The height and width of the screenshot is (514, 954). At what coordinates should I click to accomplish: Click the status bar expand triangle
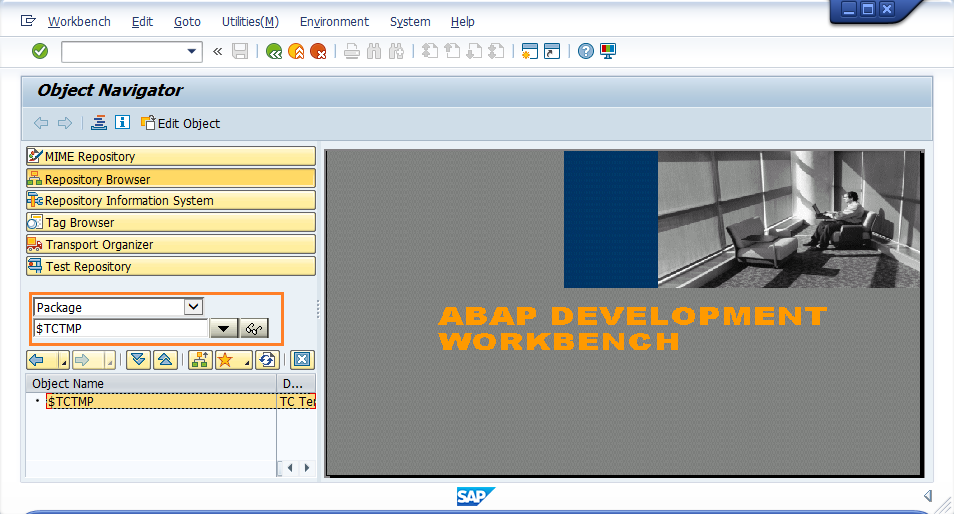click(928, 496)
